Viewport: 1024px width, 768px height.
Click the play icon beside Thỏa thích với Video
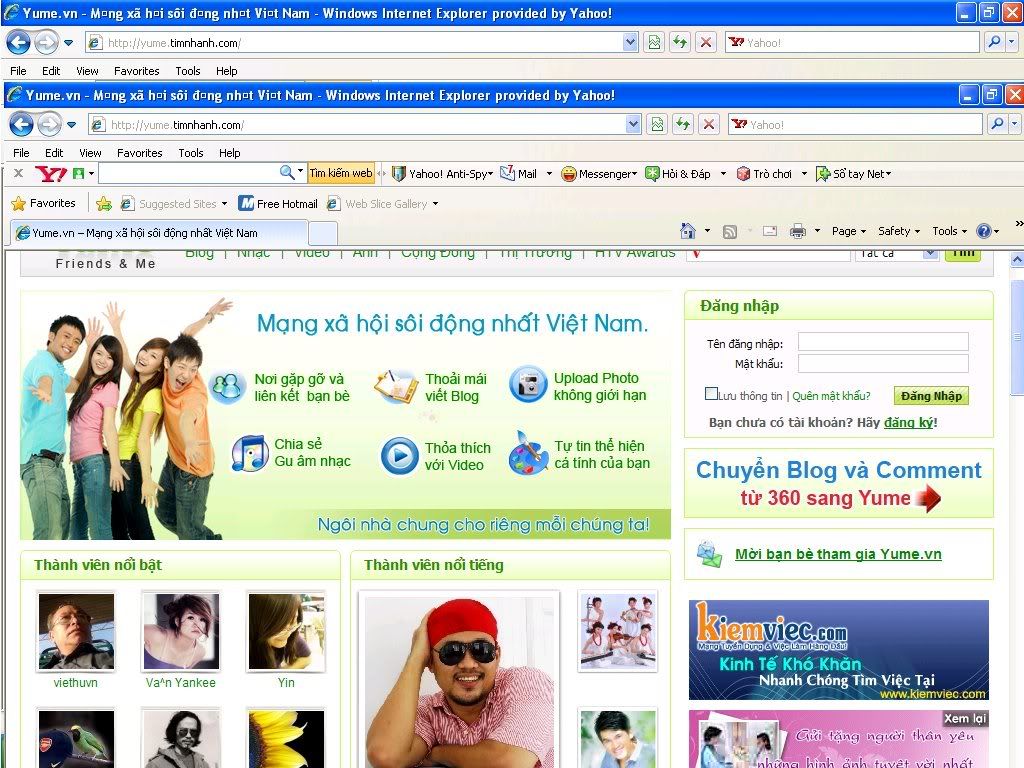(399, 455)
